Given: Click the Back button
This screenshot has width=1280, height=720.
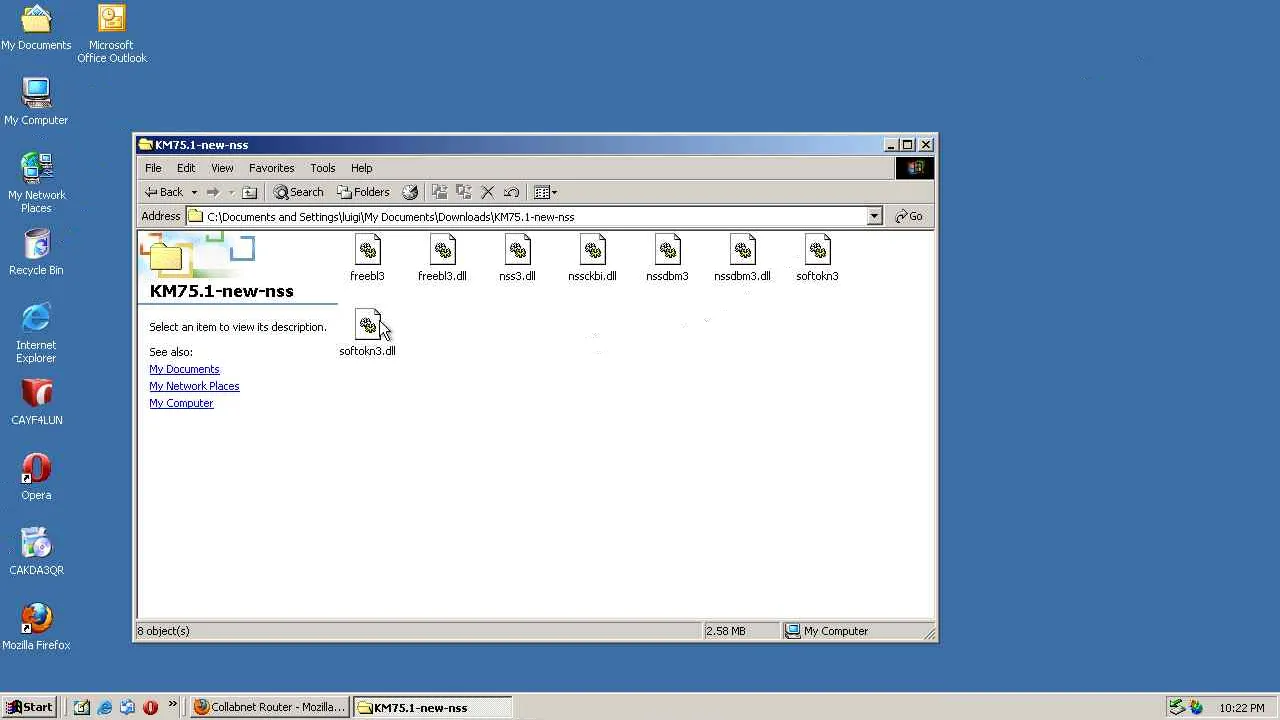Looking at the screenshot, I should pos(164,192).
